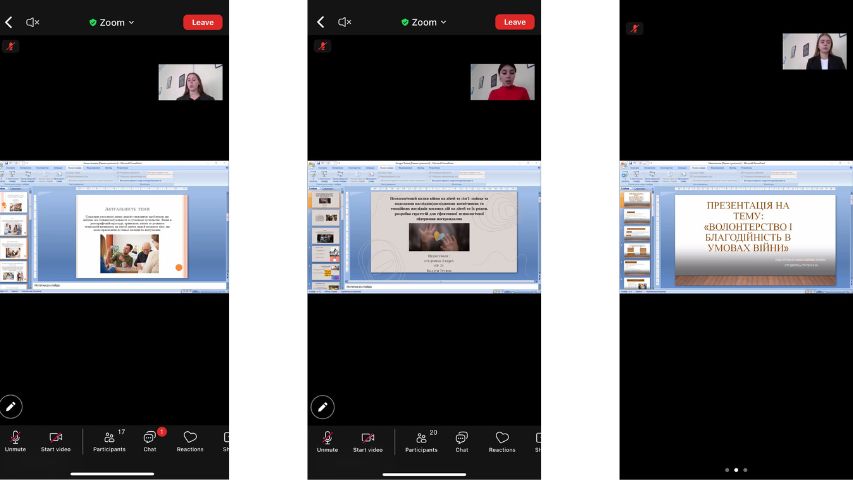Open shared slide with painted hands photo
The image size is (853, 480).
(444, 232)
